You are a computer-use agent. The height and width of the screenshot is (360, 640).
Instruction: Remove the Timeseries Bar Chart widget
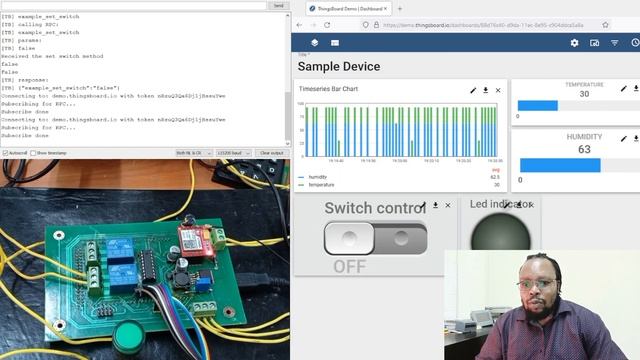pos(498,90)
